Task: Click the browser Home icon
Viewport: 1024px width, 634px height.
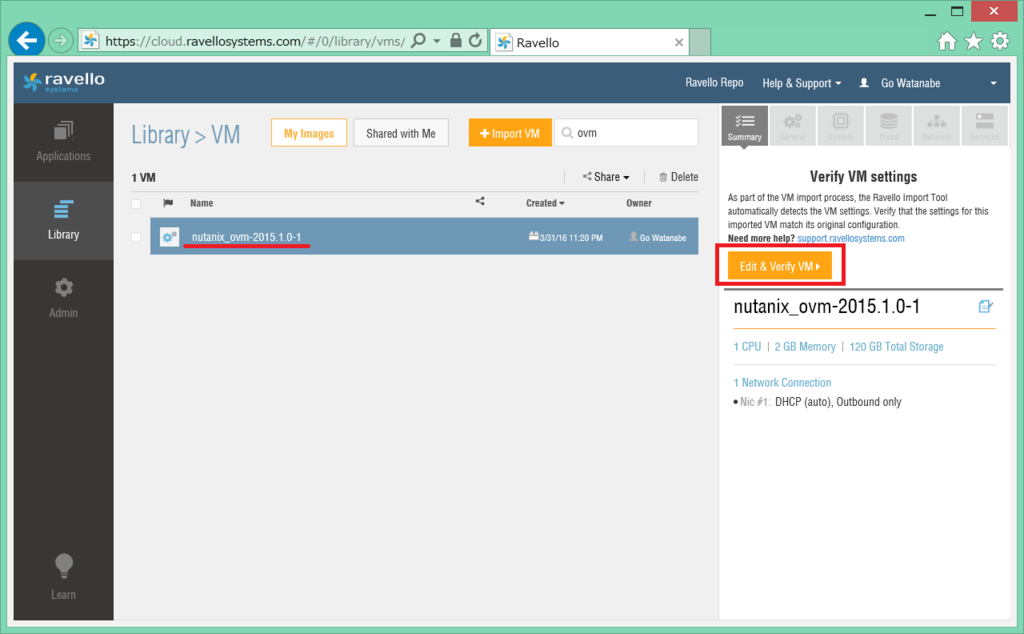Action: pos(947,42)
